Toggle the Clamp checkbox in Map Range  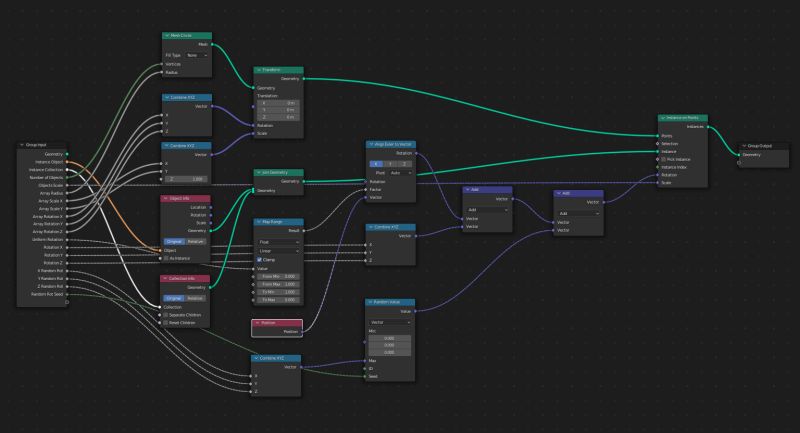click(x=260, y=260)
